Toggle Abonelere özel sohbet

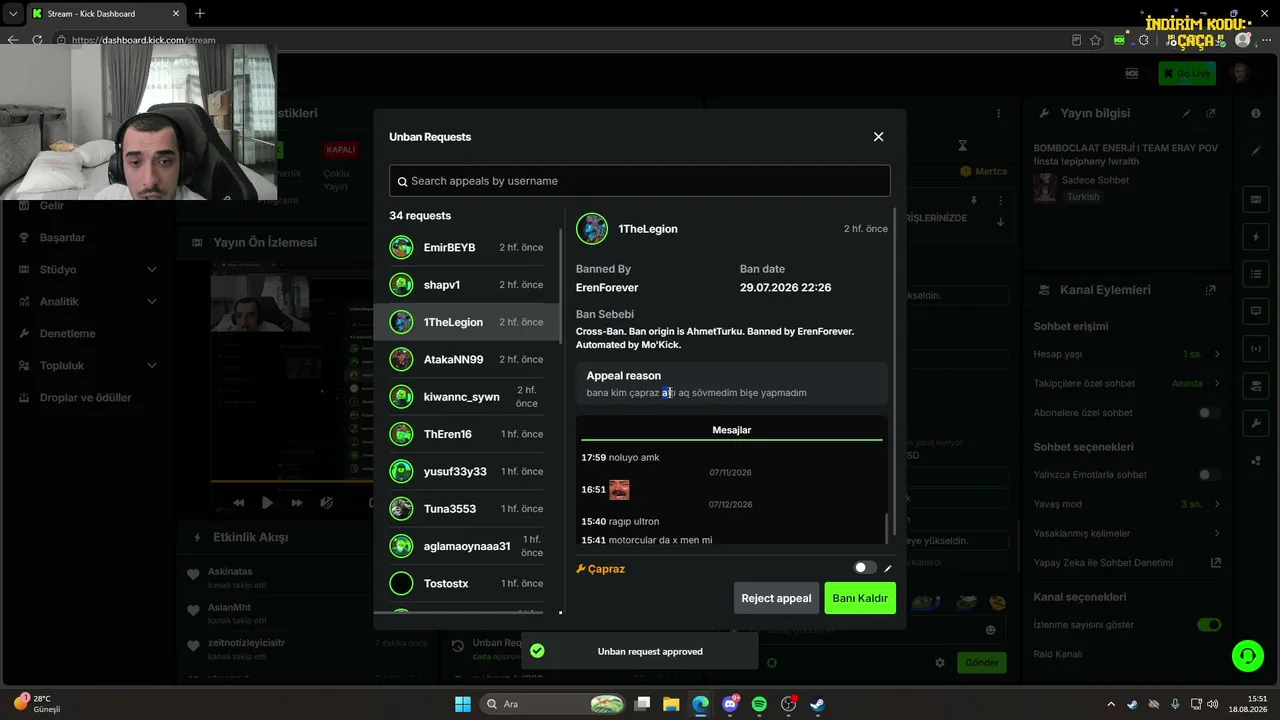1209,413
